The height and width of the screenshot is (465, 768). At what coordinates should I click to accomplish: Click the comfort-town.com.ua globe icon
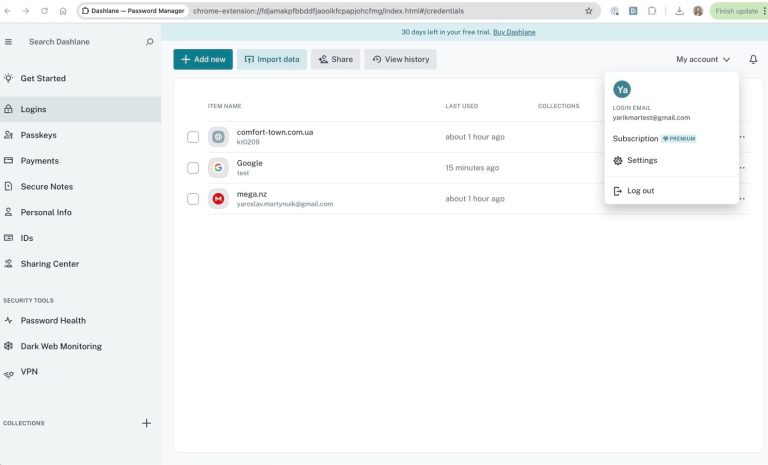(218, 137)
